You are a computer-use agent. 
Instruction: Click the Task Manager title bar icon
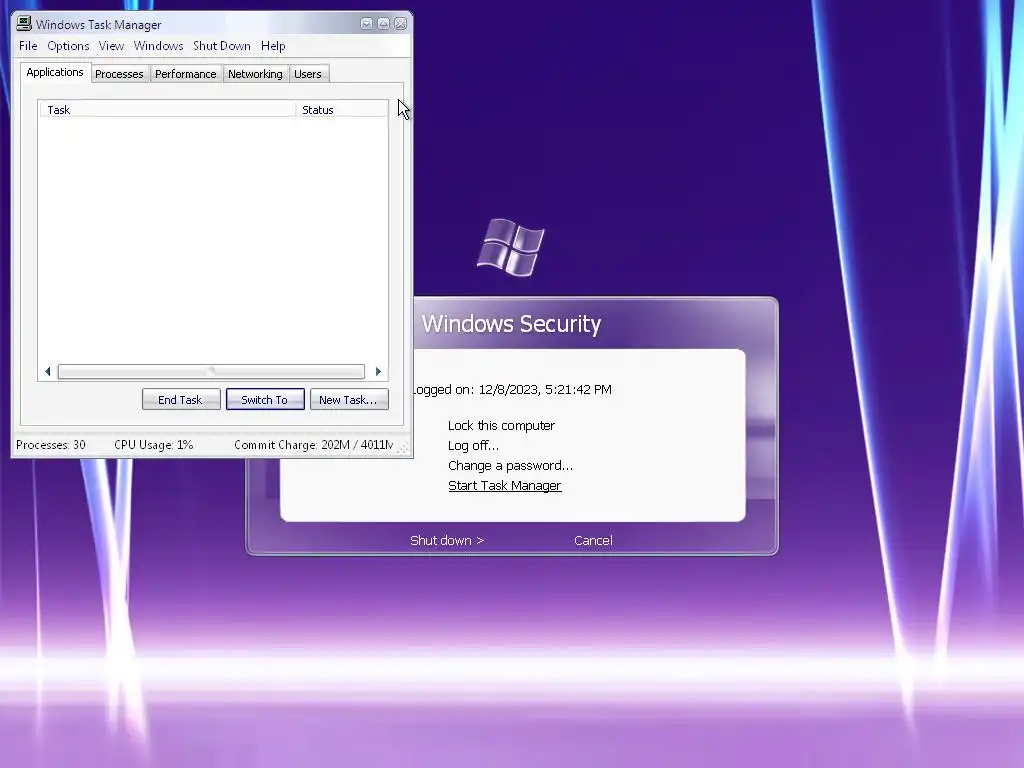(x=24, y=24)
